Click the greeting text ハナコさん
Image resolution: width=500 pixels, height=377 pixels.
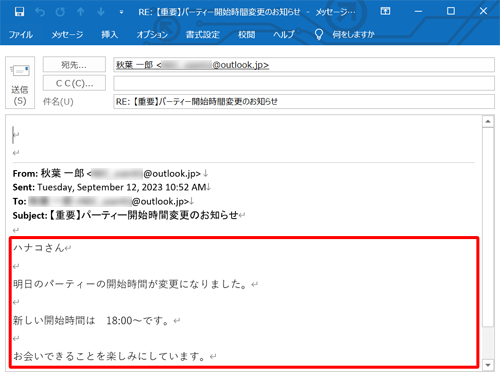click(x=38, y=248)
